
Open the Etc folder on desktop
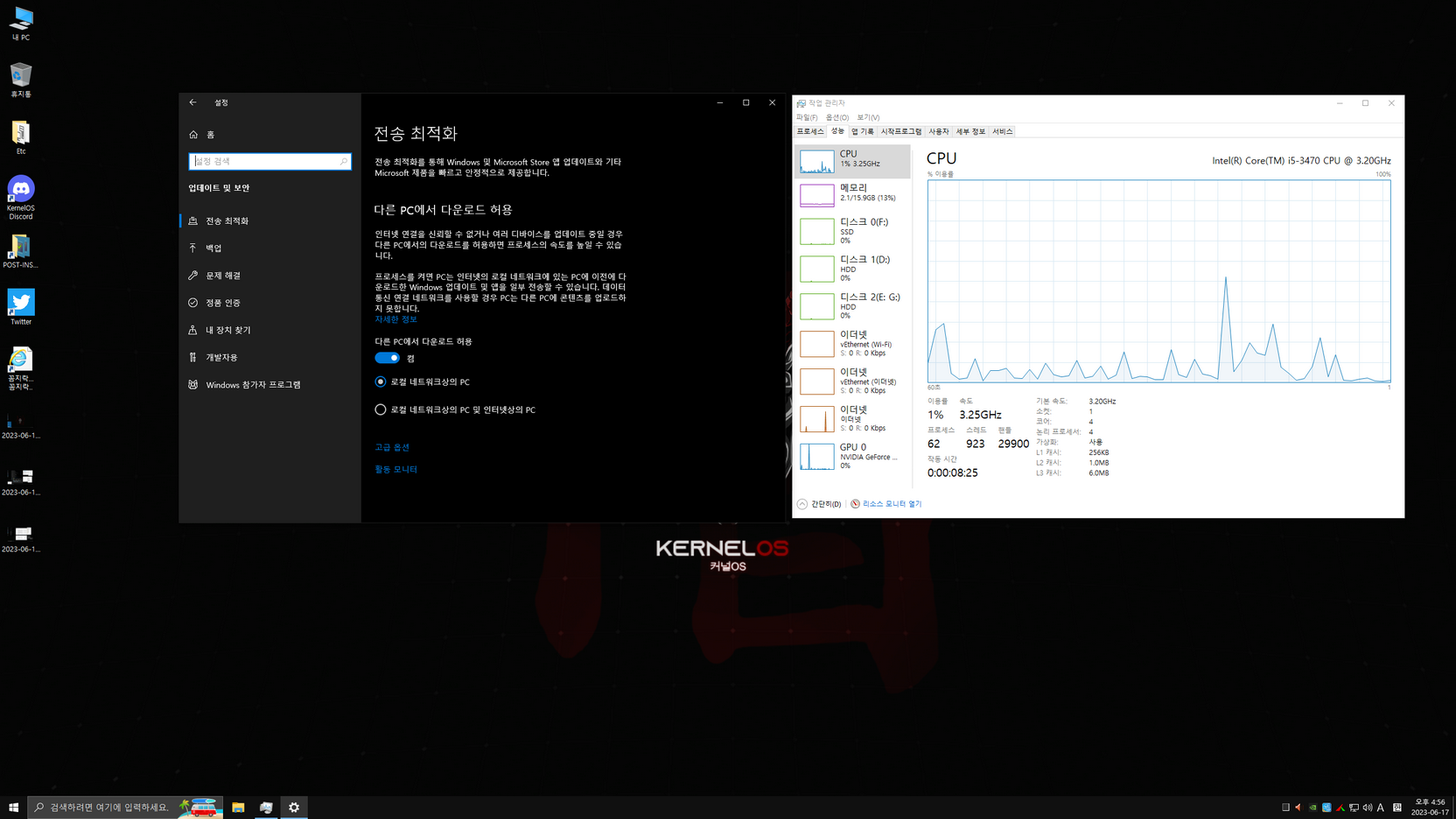tap(21, 138)
